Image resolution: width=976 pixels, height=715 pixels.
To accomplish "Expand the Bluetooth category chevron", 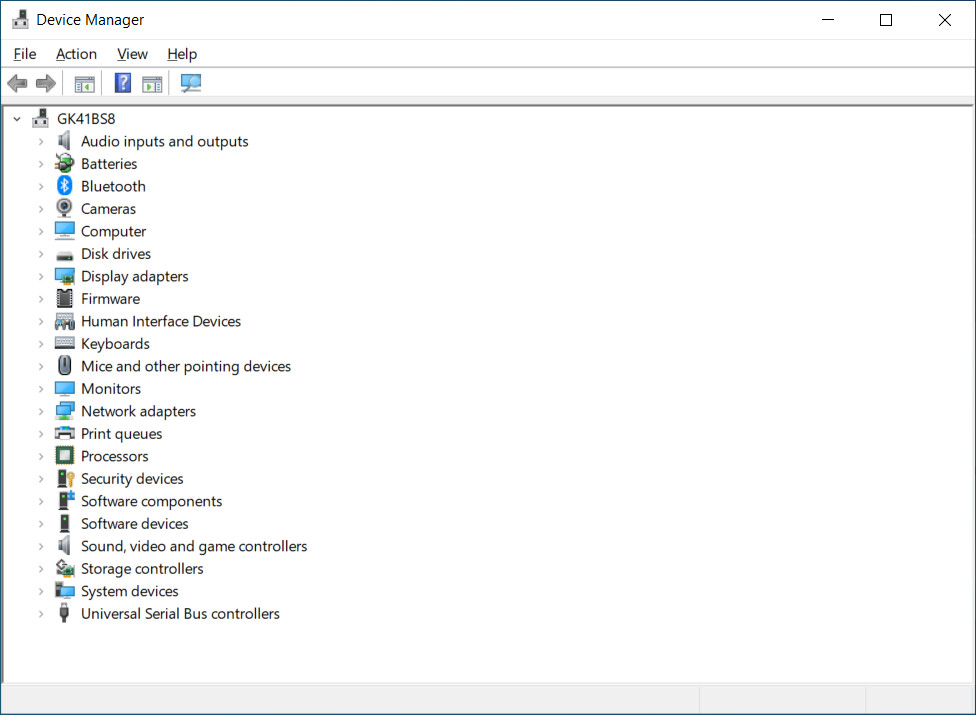I will tap(41, 187).
